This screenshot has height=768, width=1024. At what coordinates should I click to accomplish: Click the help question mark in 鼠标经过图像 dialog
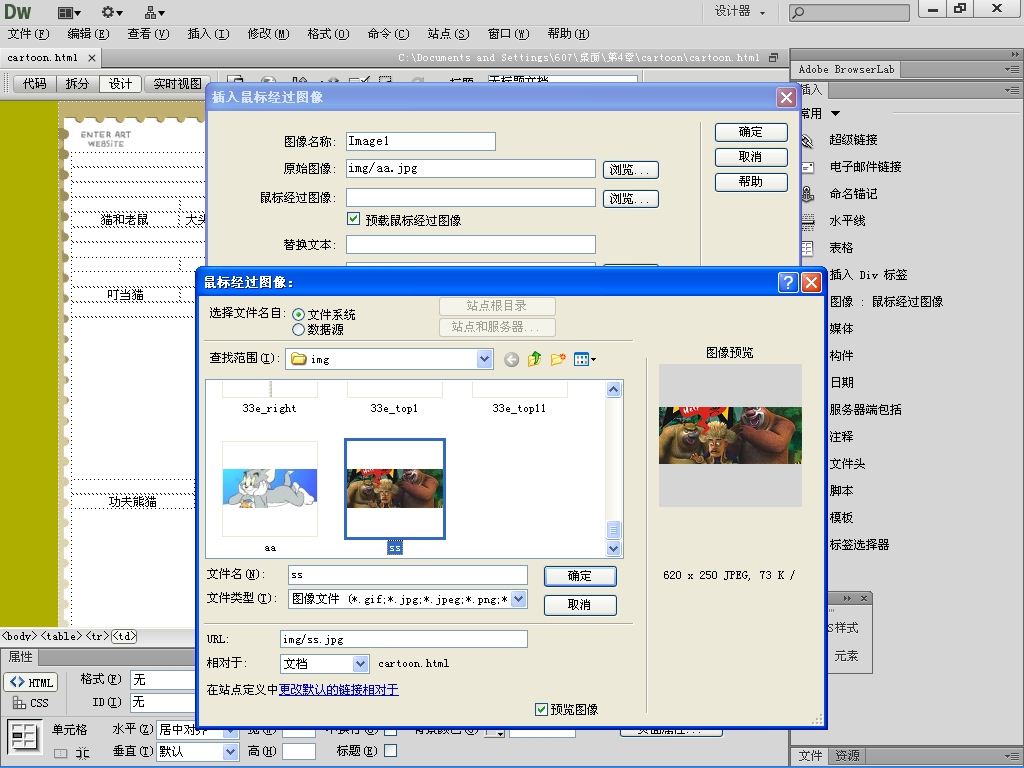tap(788, 282)
